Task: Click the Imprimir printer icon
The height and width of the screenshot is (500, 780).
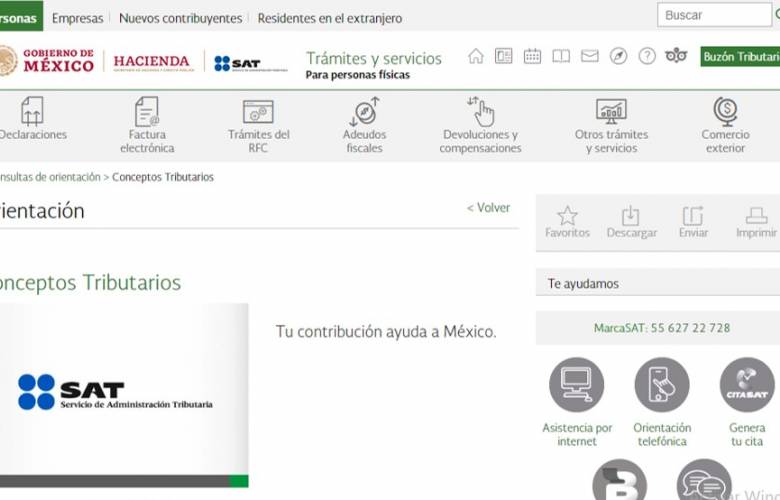Action: point(756,216)
